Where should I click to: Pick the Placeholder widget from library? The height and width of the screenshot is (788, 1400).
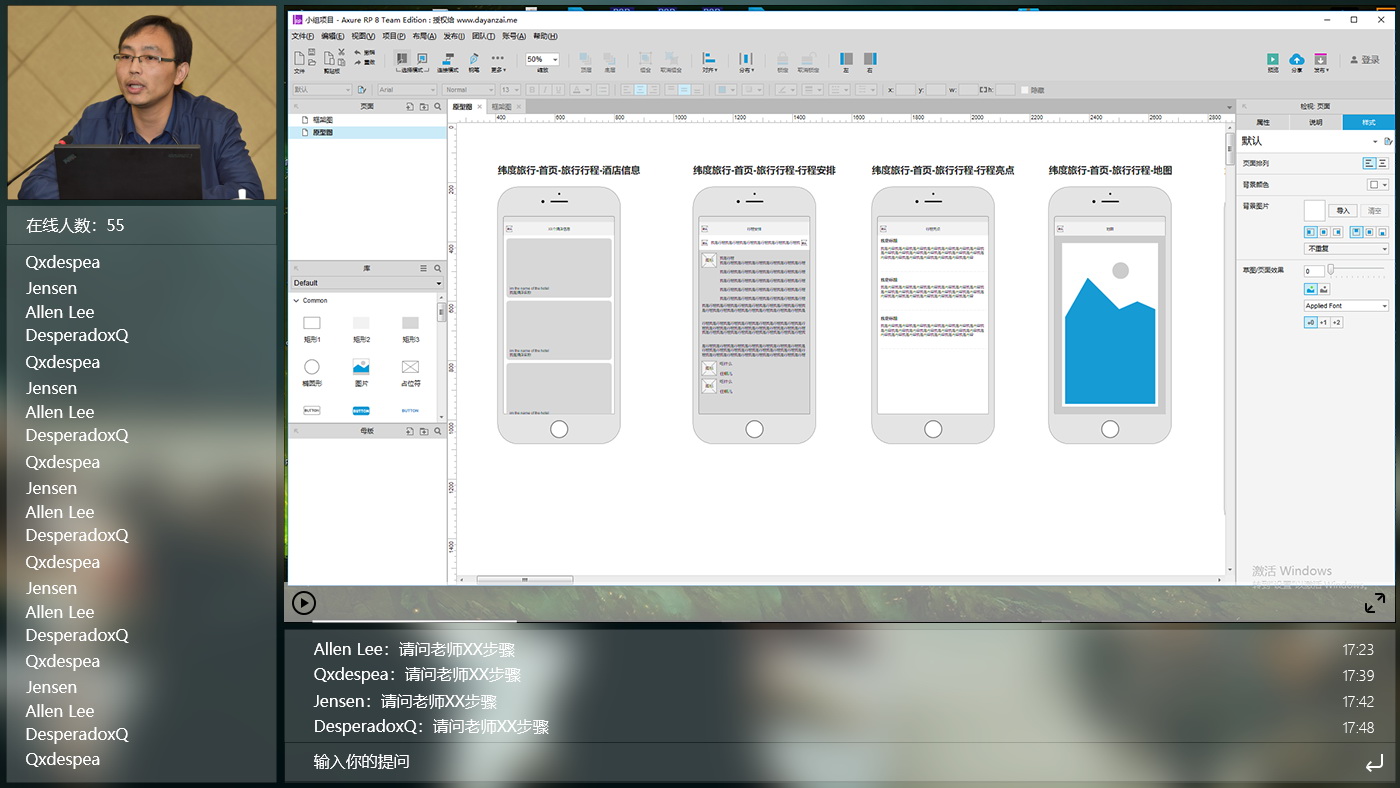pos(410,367)
